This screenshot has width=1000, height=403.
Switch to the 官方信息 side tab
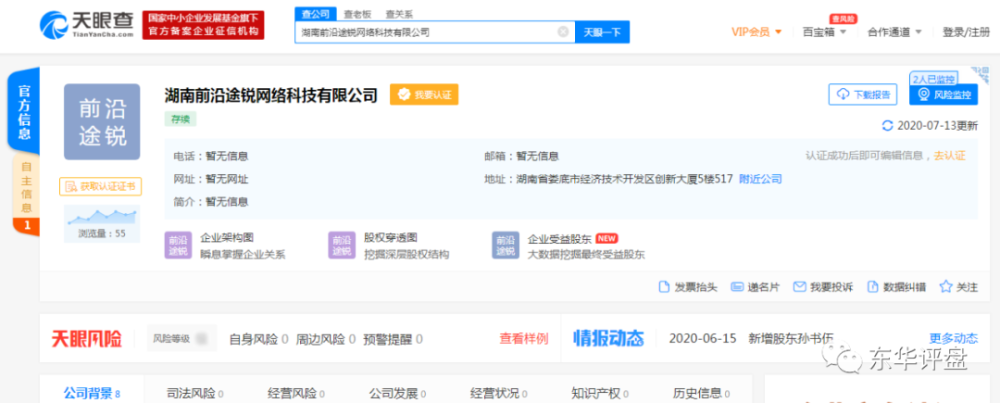tap(24, 111)
